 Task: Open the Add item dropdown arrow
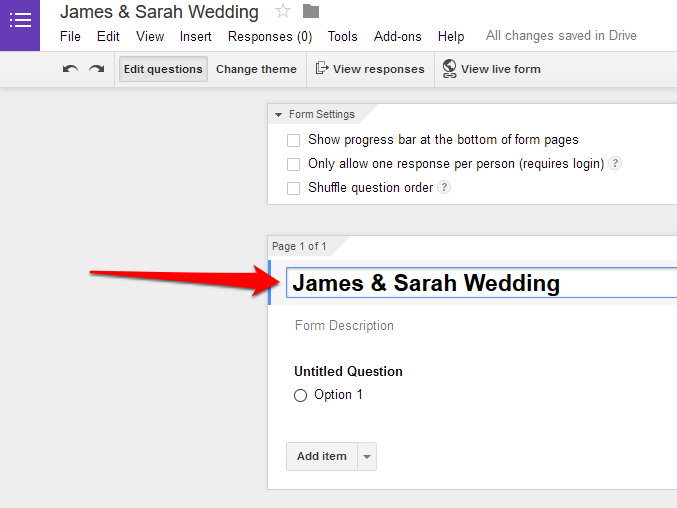[367, 456]
